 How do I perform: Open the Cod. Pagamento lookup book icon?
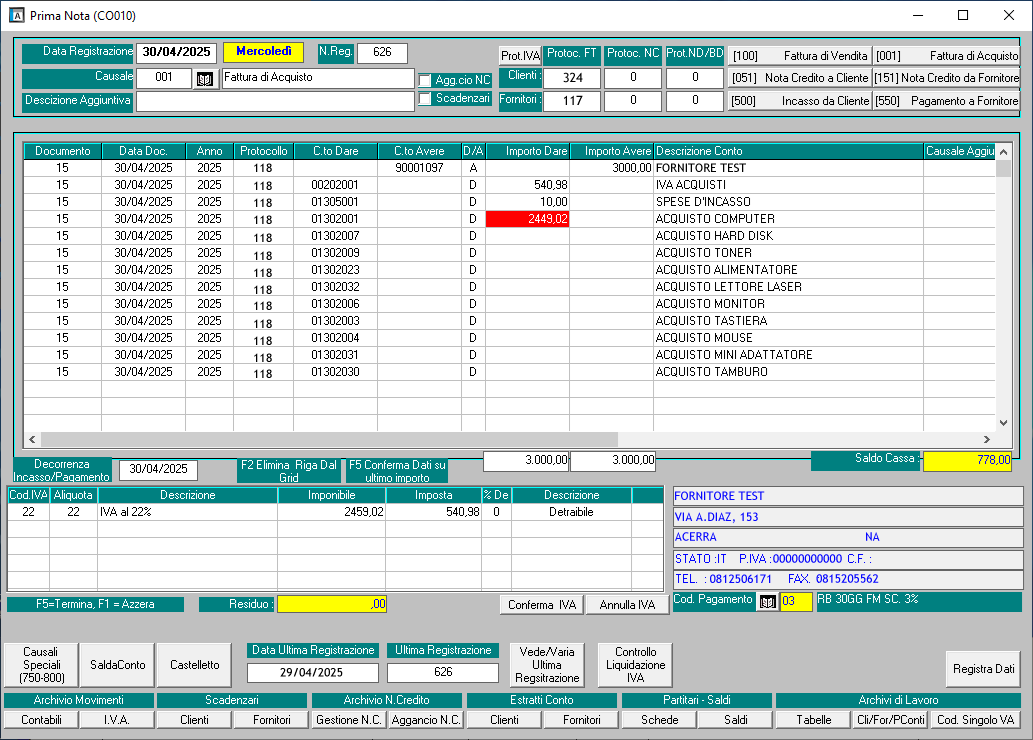767,602
